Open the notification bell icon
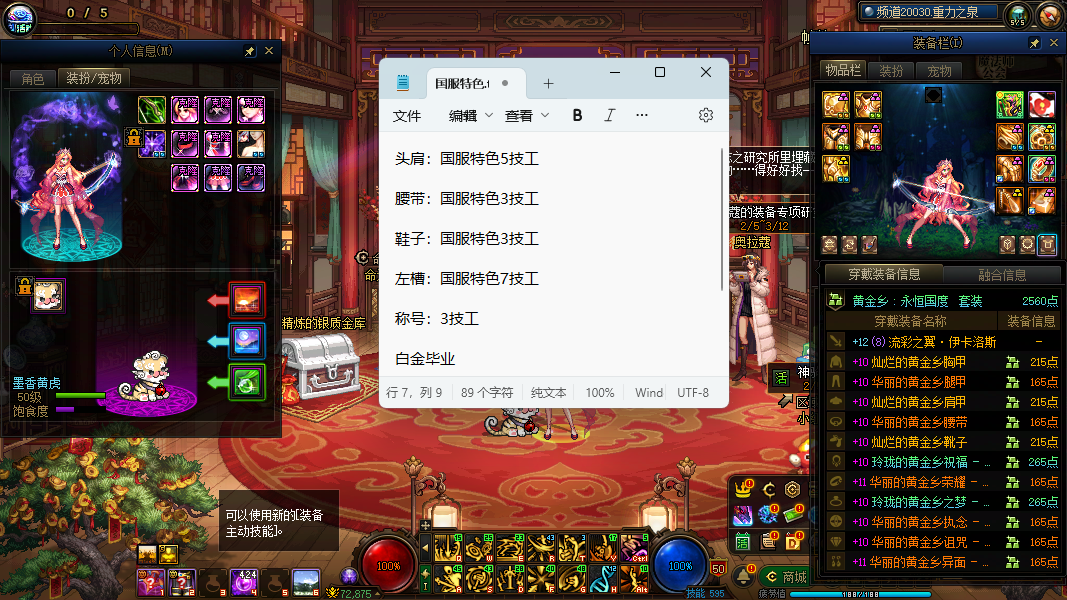The height and width of the screenshot is (600, 1067). coord(744,577)
